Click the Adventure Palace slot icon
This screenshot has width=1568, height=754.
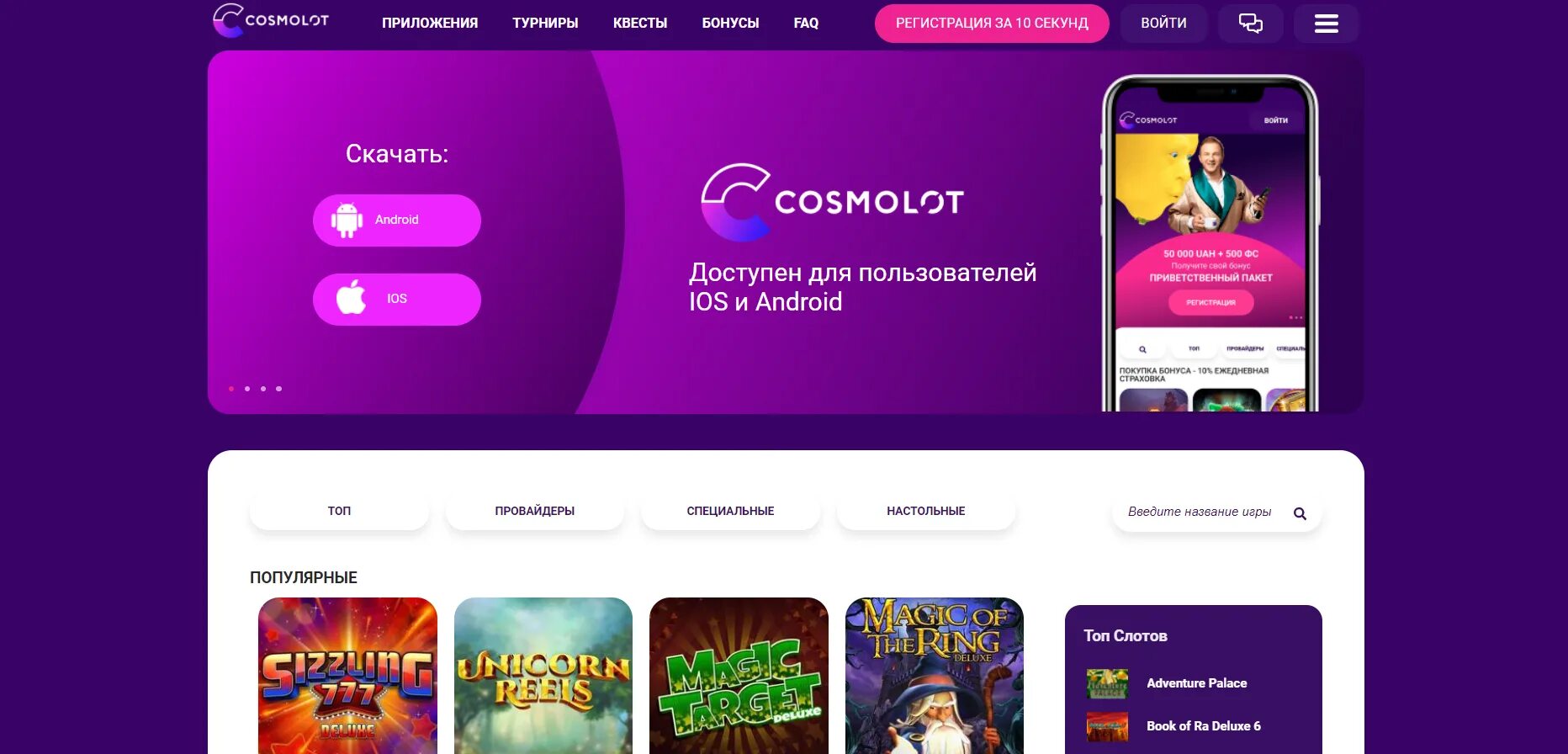1107,683
